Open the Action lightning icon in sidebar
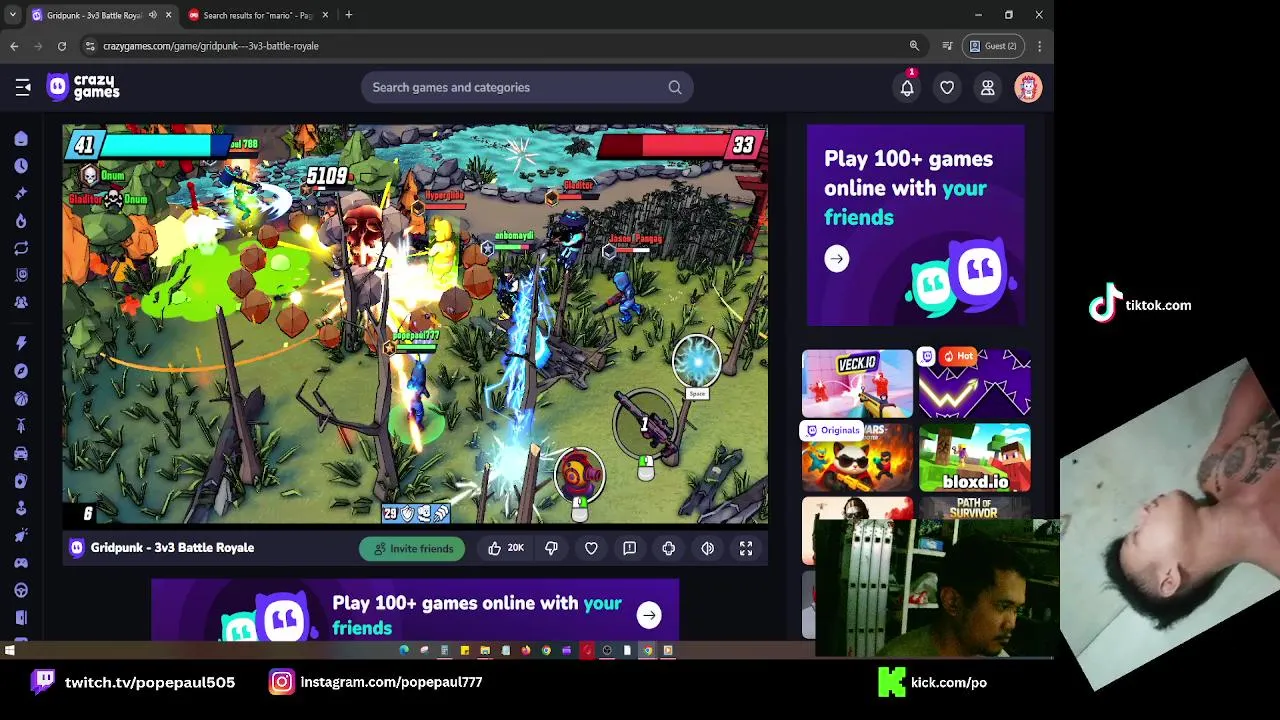Viewport: 1280px width, 720px height. [x=21, y=344]
